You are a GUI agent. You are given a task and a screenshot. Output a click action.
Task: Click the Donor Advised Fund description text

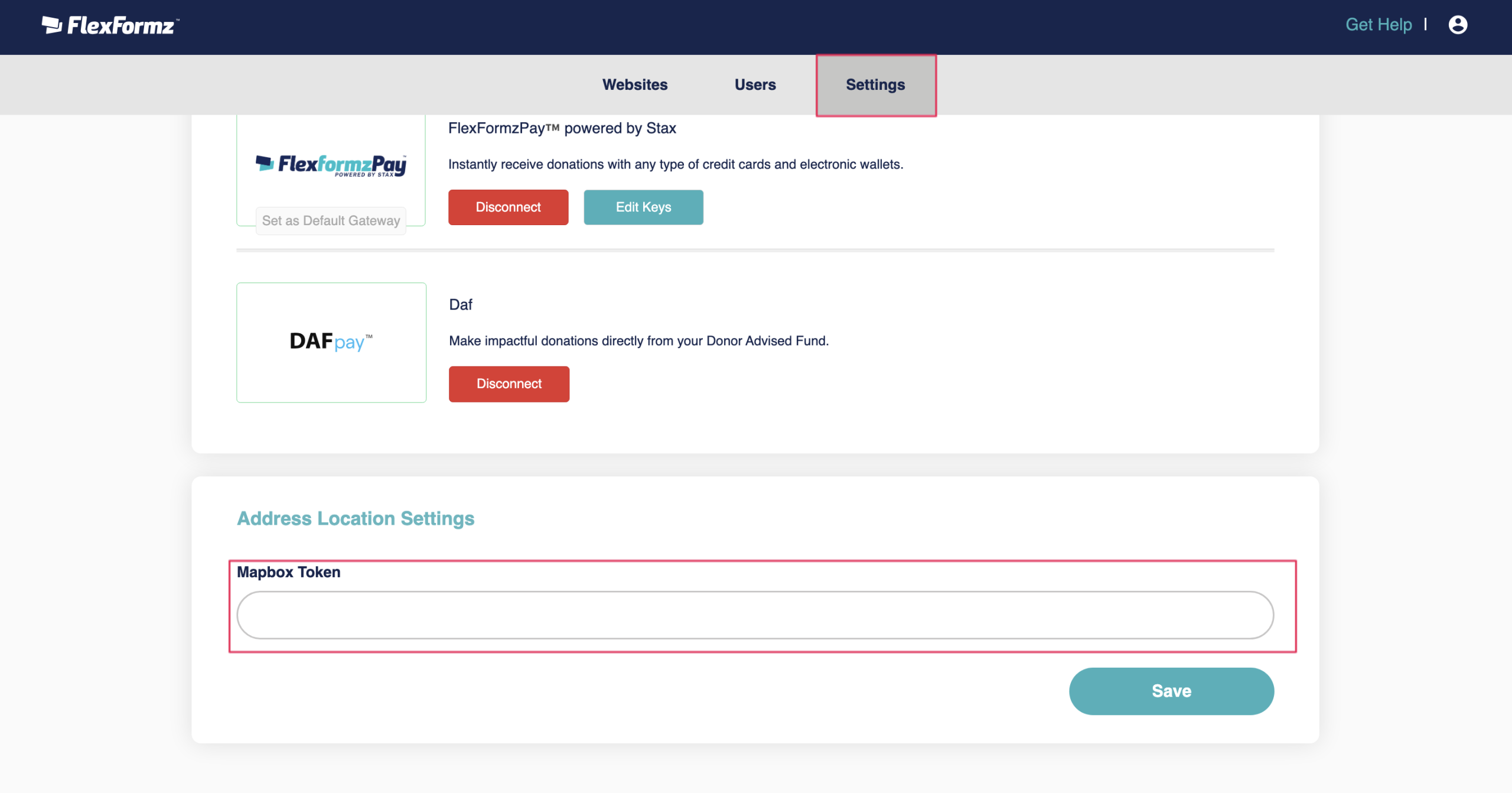point(638,341)
